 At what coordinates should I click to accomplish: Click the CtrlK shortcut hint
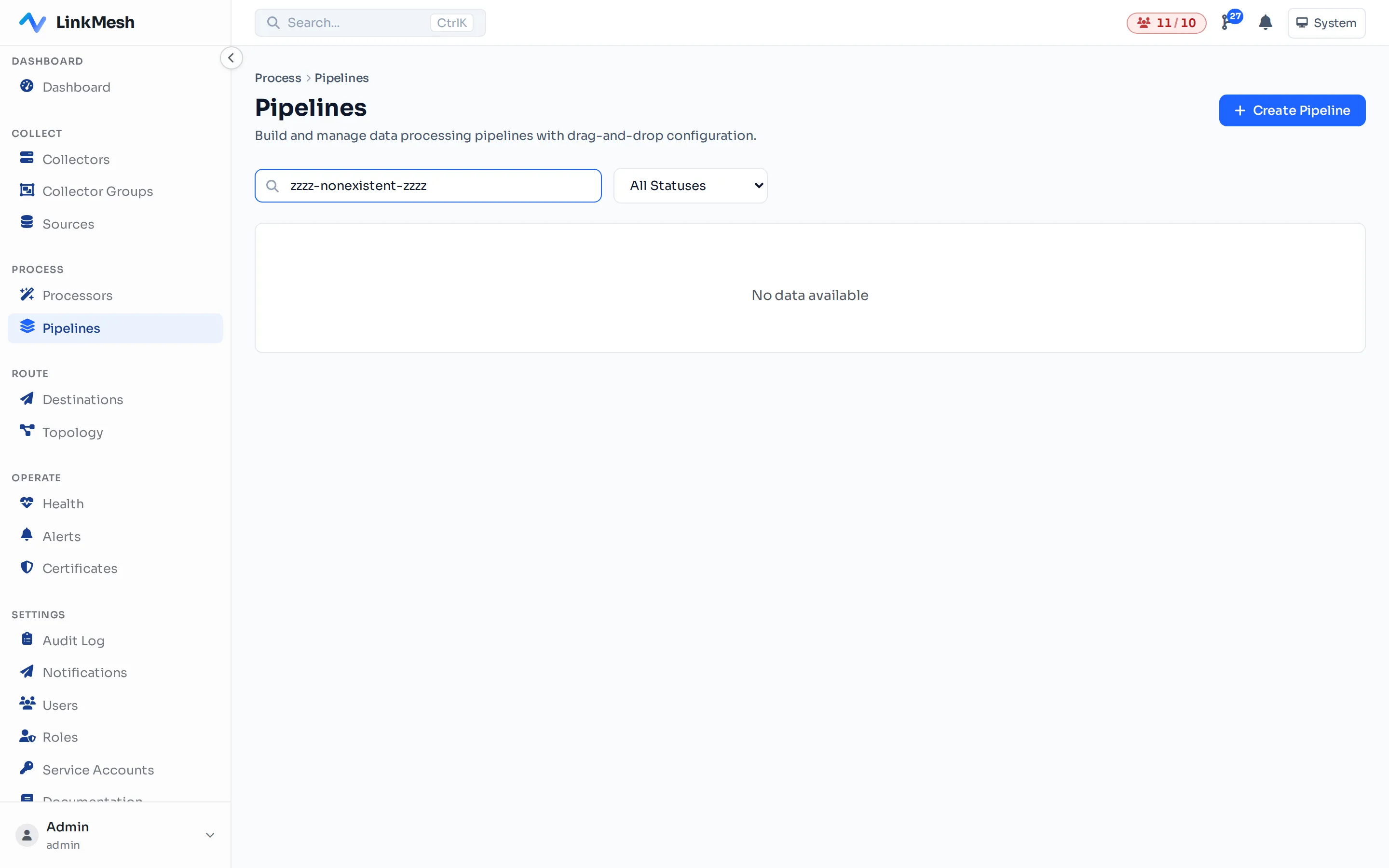pyautogui.click(x=452, y=23)
